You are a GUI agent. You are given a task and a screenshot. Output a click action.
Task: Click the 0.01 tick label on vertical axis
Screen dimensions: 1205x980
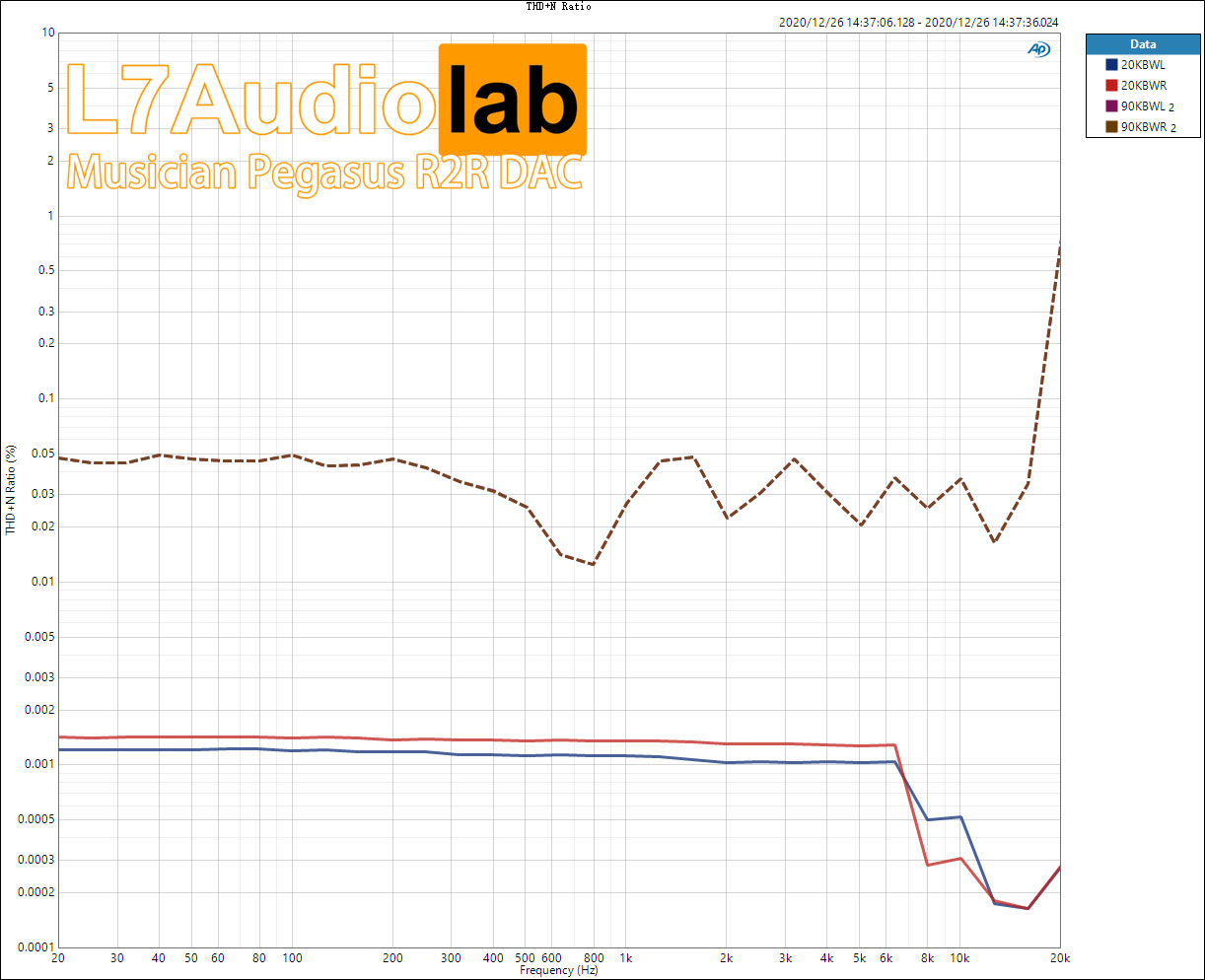pyautogui.click(x=43, y=582)
